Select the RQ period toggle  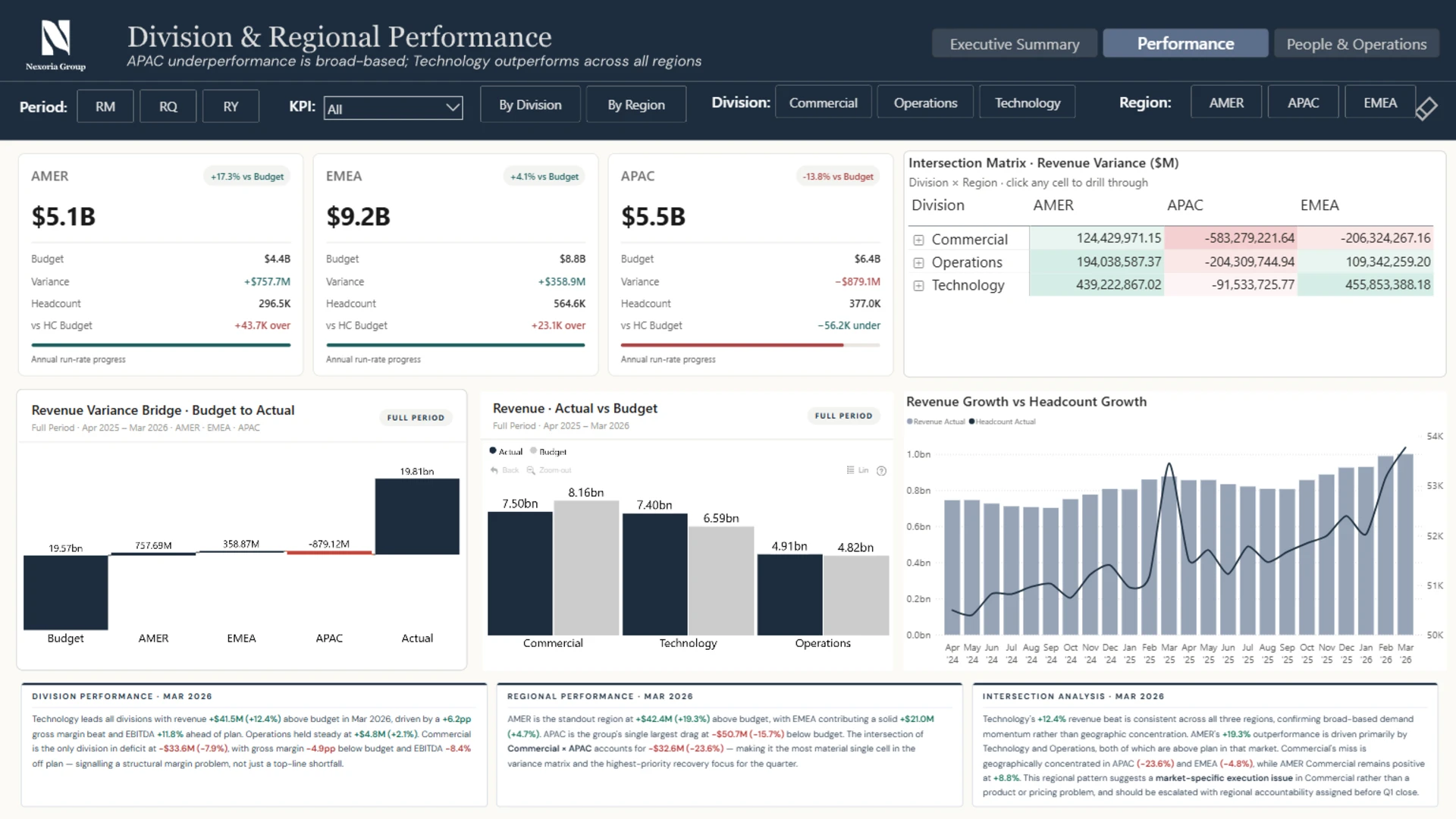[x=168, y=106]
